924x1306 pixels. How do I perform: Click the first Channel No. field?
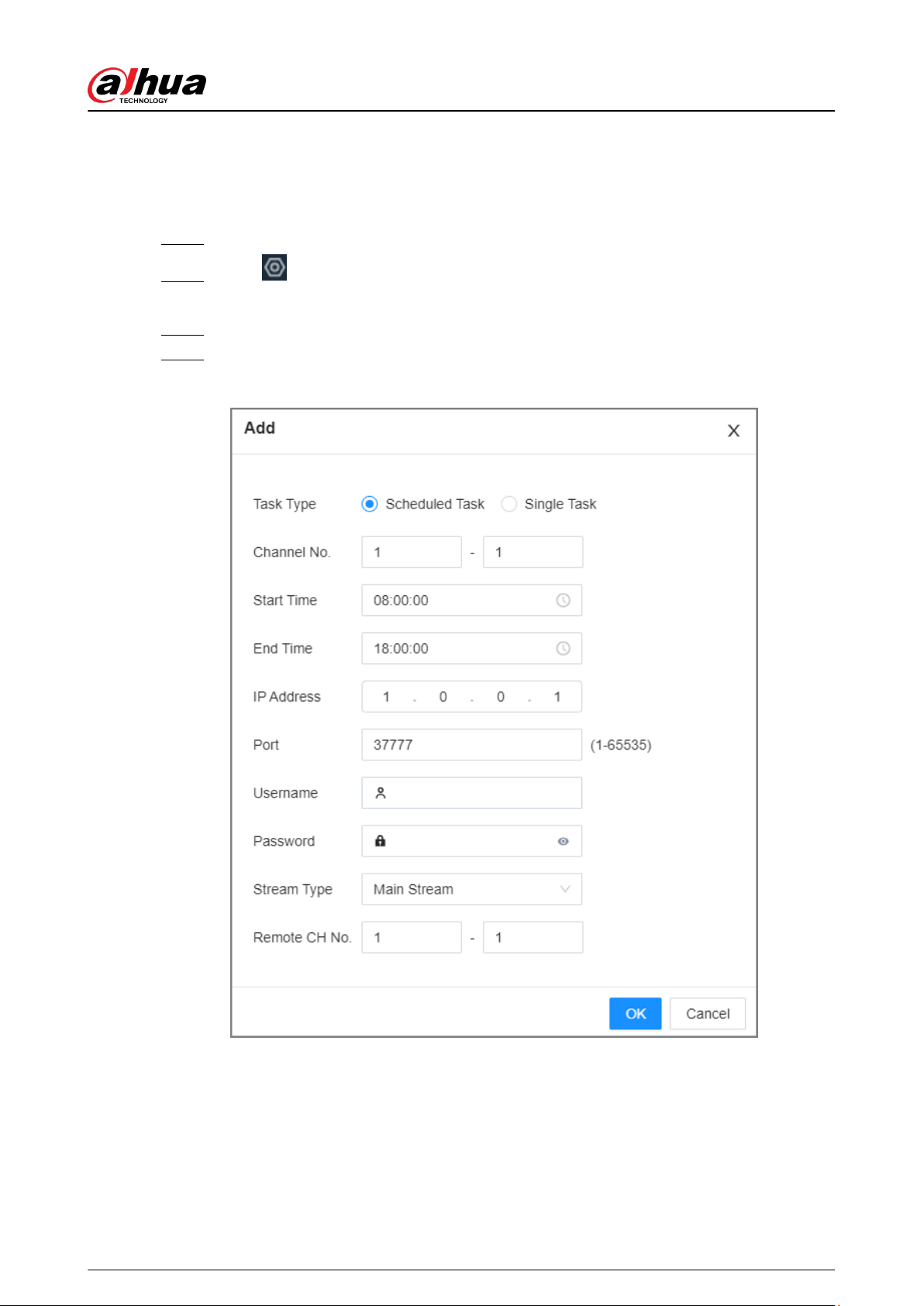[412, 552]
